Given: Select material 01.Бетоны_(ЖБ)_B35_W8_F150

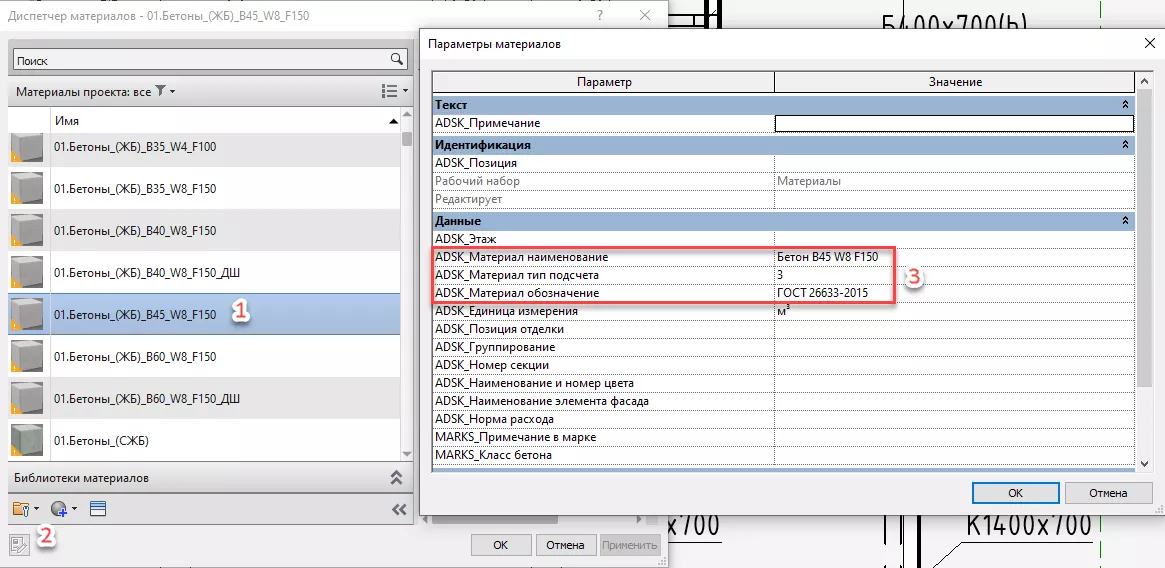Looking at the screenshot, I should coord(134,189).
